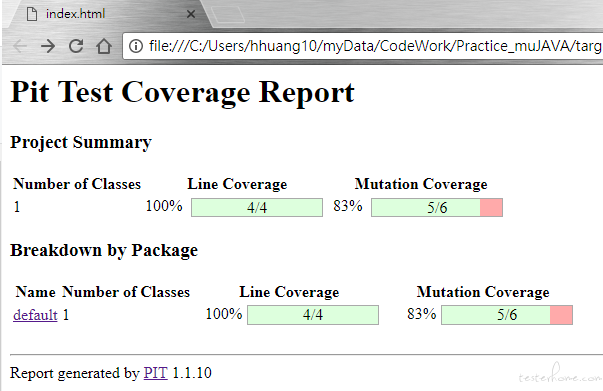Click the default package line coverage 4/4 bar
The height and width of the screenshot is (391, 603).
tap(313, 315)
